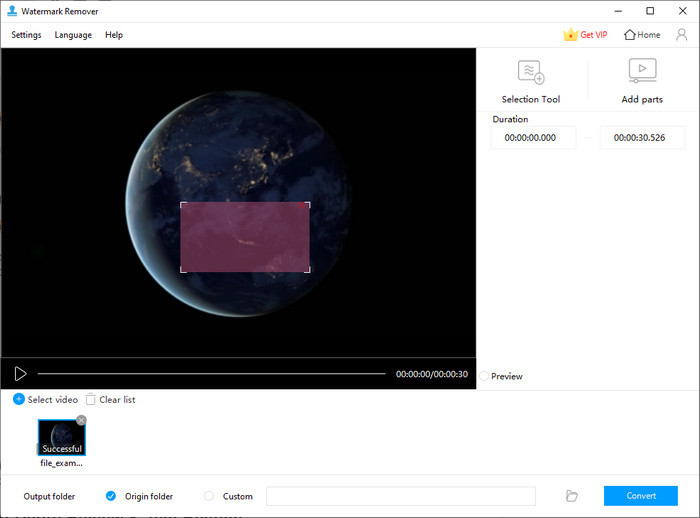Open the Language menu
The width and height of the screenshot is (700, 518).
[73, 35]
